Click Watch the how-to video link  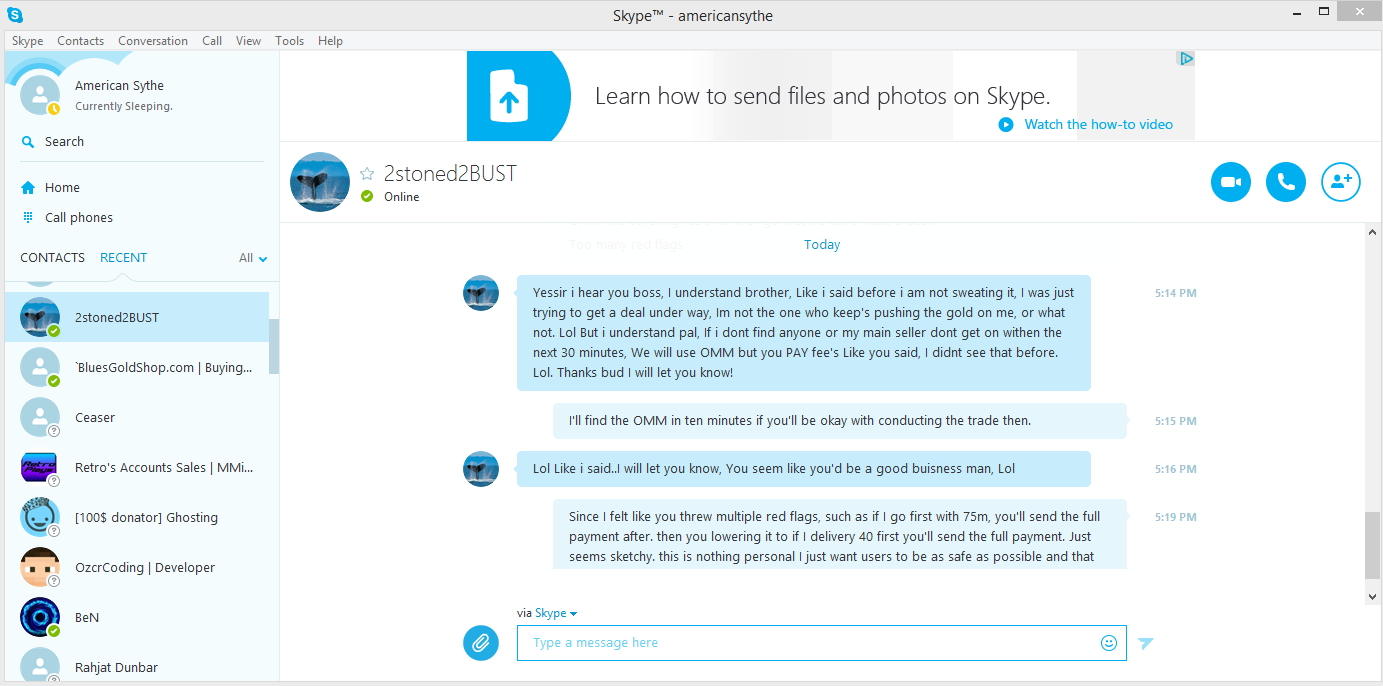pyautogui.click(x=1098, y=125)
